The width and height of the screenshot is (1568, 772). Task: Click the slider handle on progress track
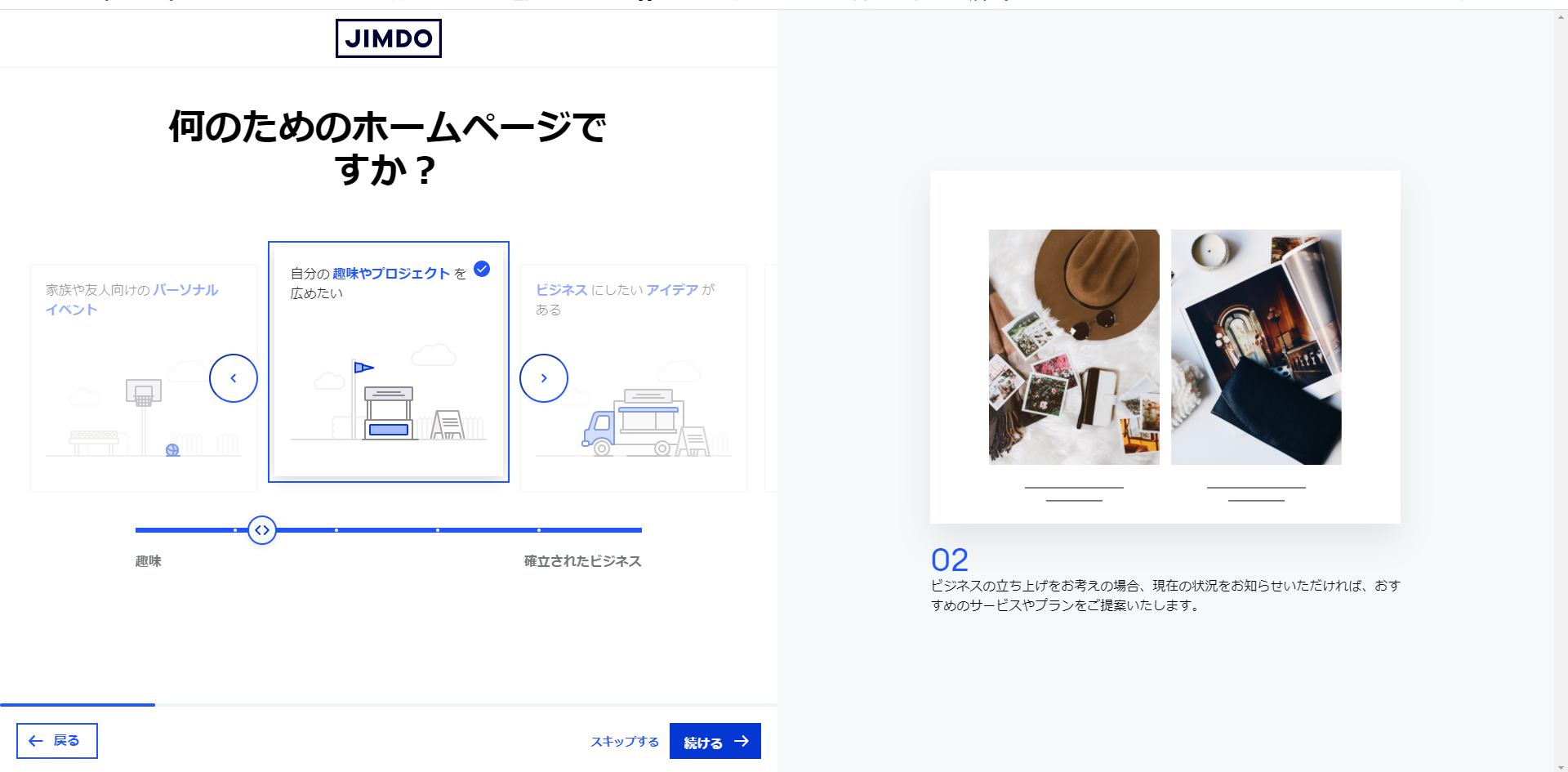[262, 530]
